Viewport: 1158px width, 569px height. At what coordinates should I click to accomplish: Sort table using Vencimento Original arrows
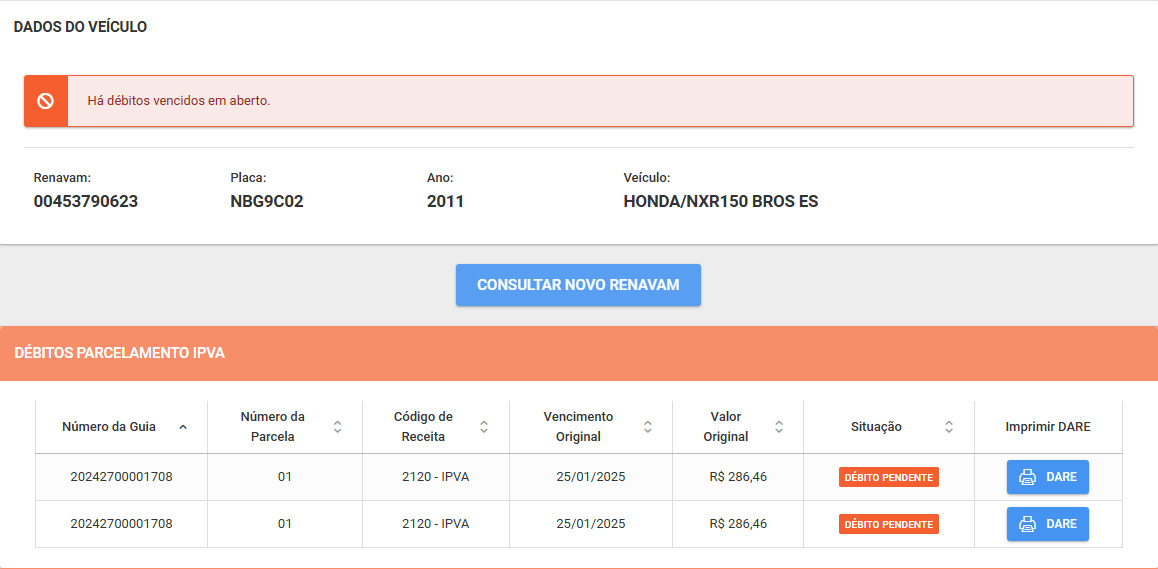click(647, 427)
